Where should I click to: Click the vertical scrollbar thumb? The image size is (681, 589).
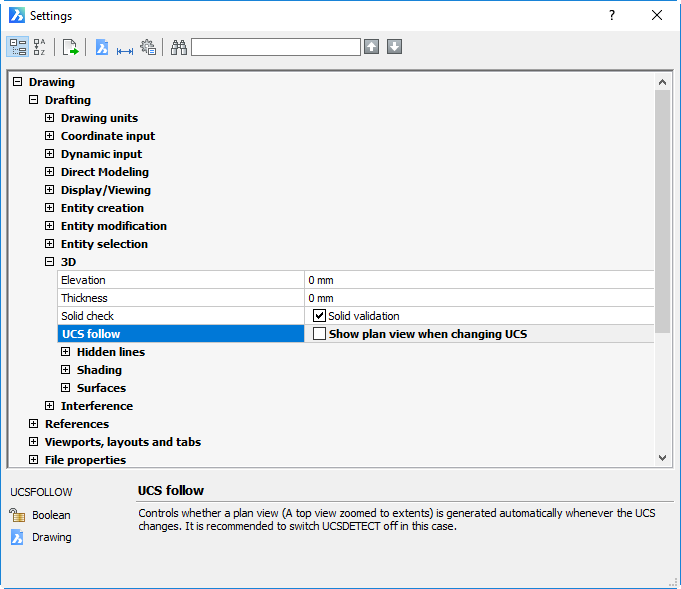tap(662, 212)
